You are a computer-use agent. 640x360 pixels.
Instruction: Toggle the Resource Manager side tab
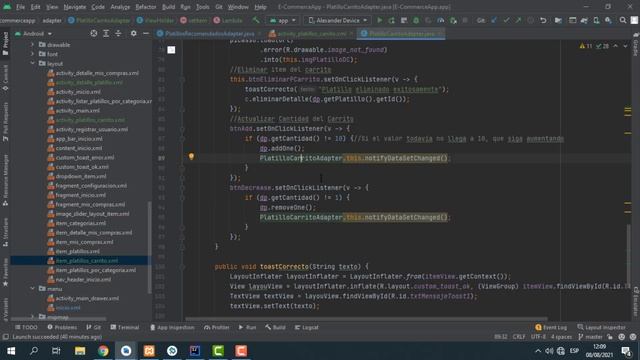pos(5,180)
